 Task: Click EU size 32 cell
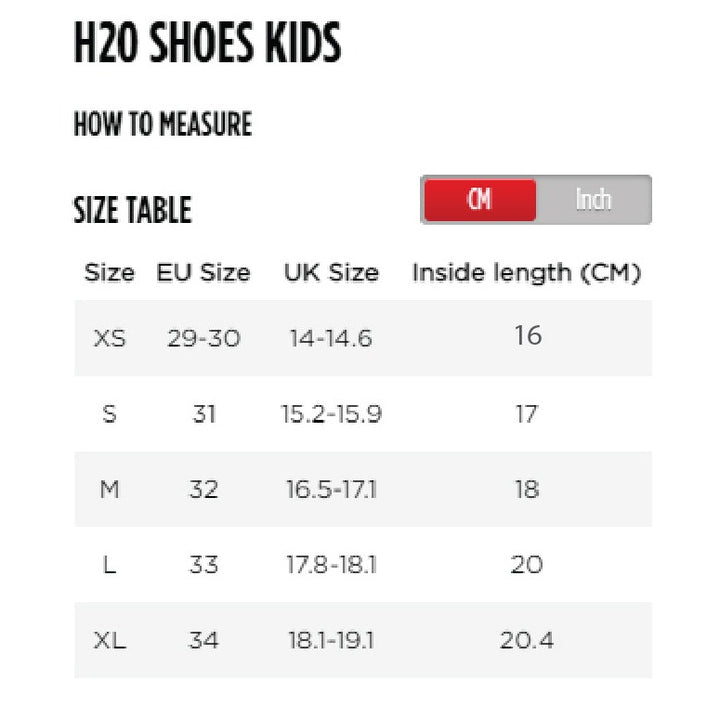[203, 489]
